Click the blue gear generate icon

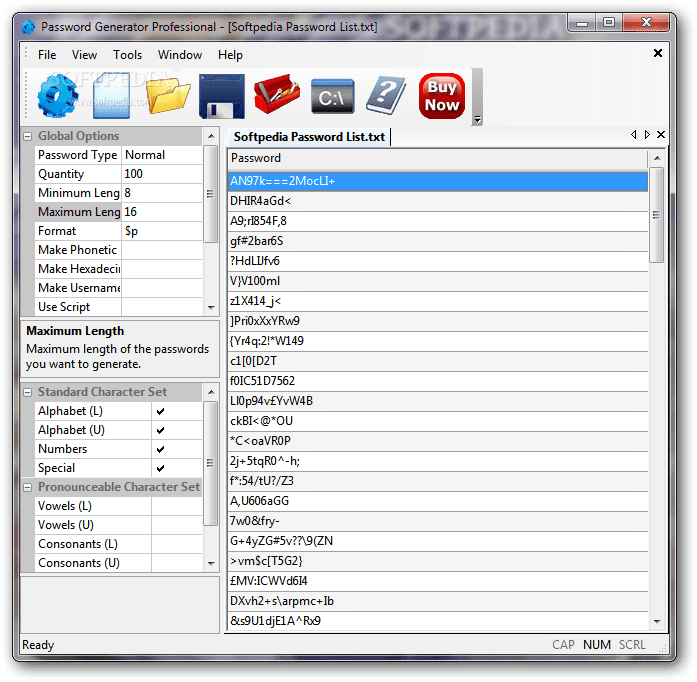click(x=57, y=96)
